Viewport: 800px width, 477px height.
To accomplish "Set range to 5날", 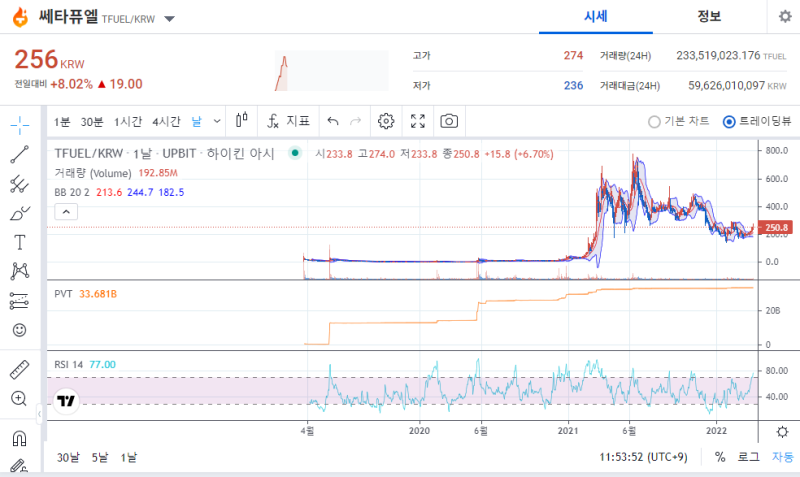I will click(100, 458).
